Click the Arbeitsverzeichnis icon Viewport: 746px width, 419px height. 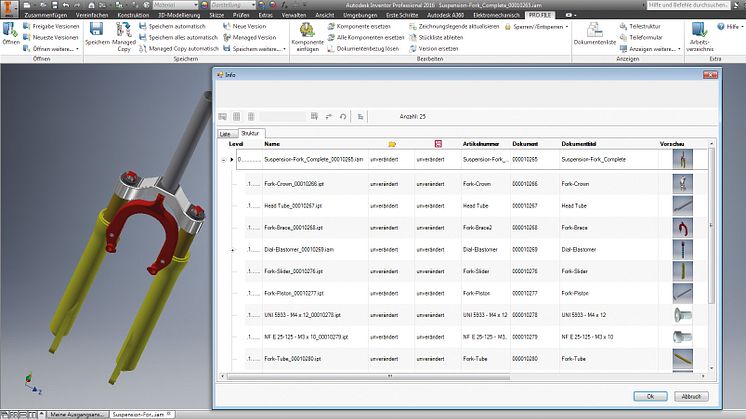(699, 30)
